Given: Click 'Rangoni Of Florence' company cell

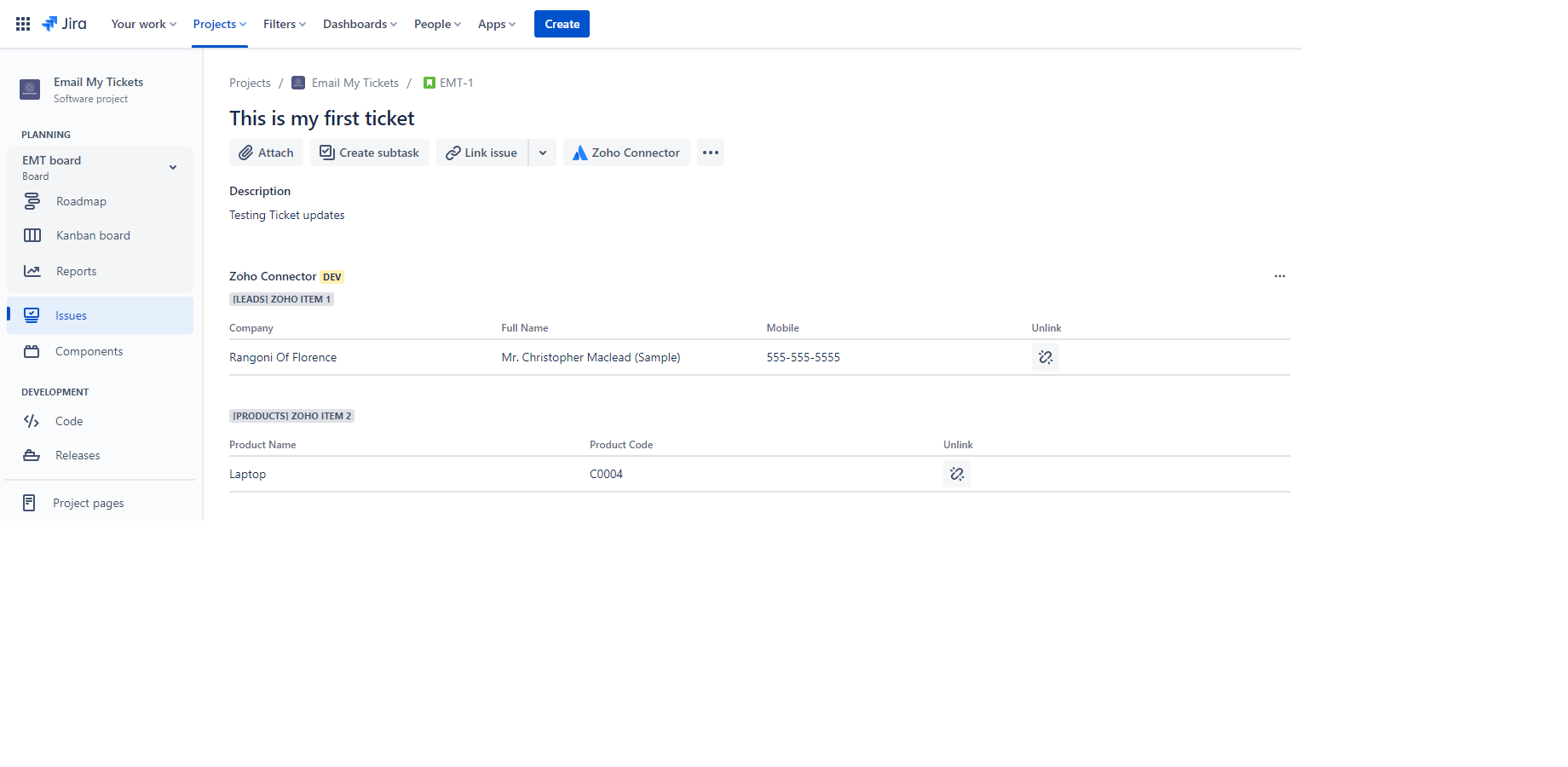Looking at the screenshot, I should click(x=283, y=357).
